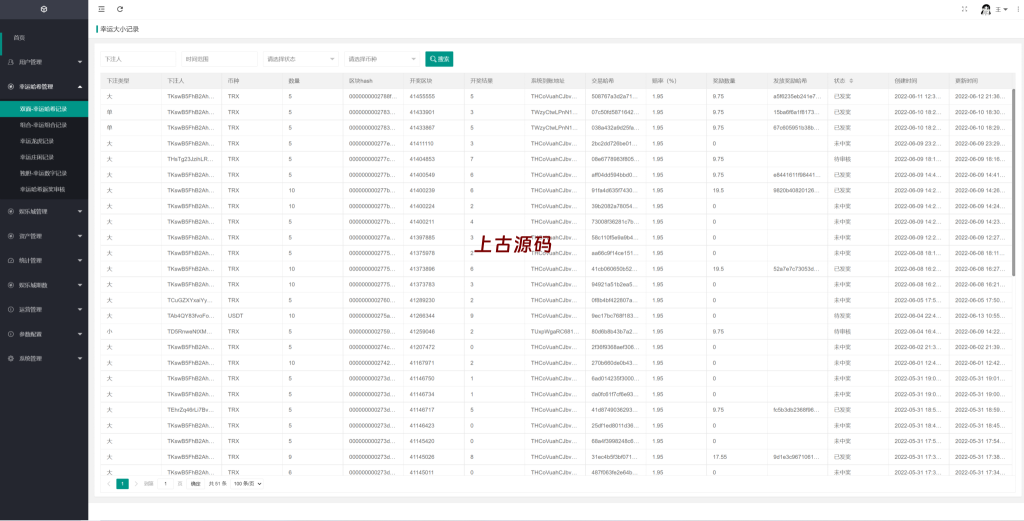Screen dimensions: 1024x521
Task: Select 双面-幸运哈希记录 in the sidebar
Action: (44, 109)
